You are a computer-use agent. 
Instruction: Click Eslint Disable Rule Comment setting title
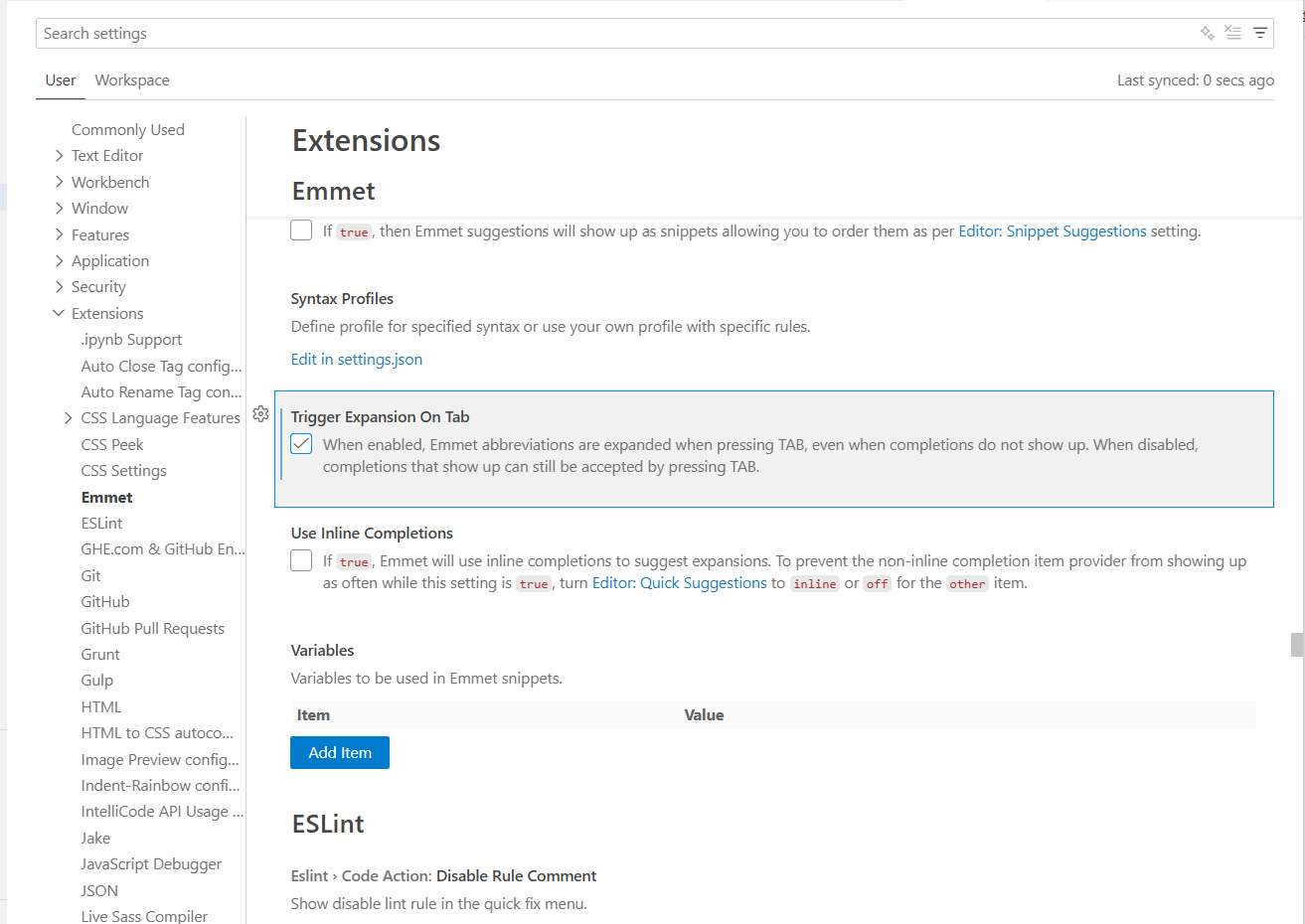click(443, 875)
